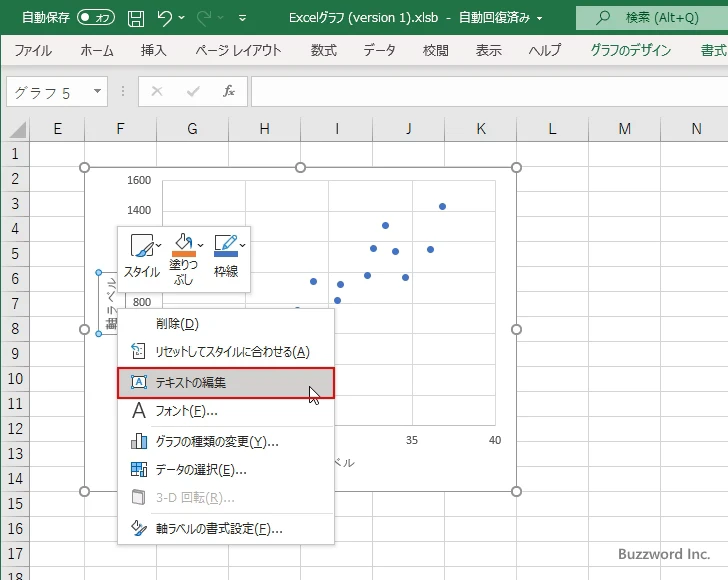This screenshot has height=580, width=728.
Task: Click the topmost scatter data point
Action: point(442,207)
